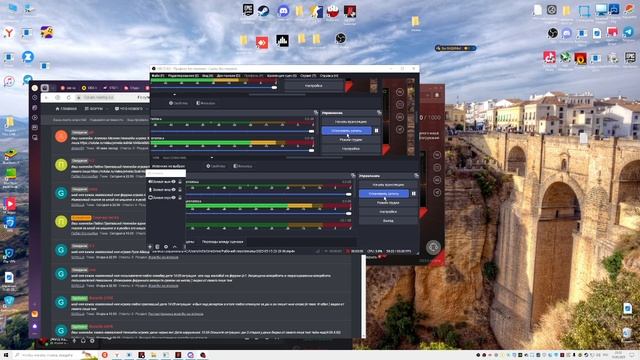Click the lower highlighted Остановить запись button
This screenshot has height=360, width=640.
[x=384, y=193]
